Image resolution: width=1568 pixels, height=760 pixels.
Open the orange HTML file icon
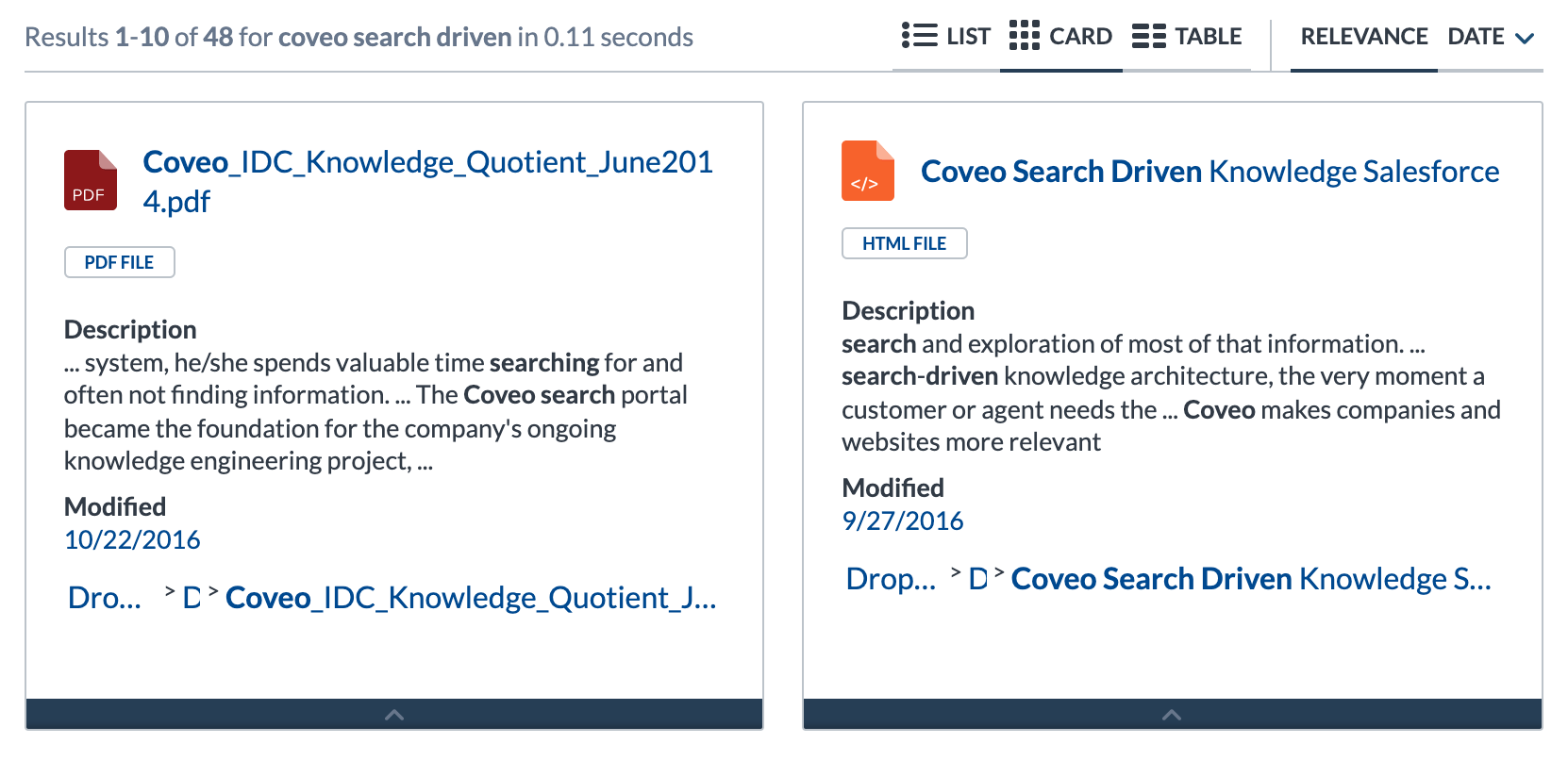(868, 171)
